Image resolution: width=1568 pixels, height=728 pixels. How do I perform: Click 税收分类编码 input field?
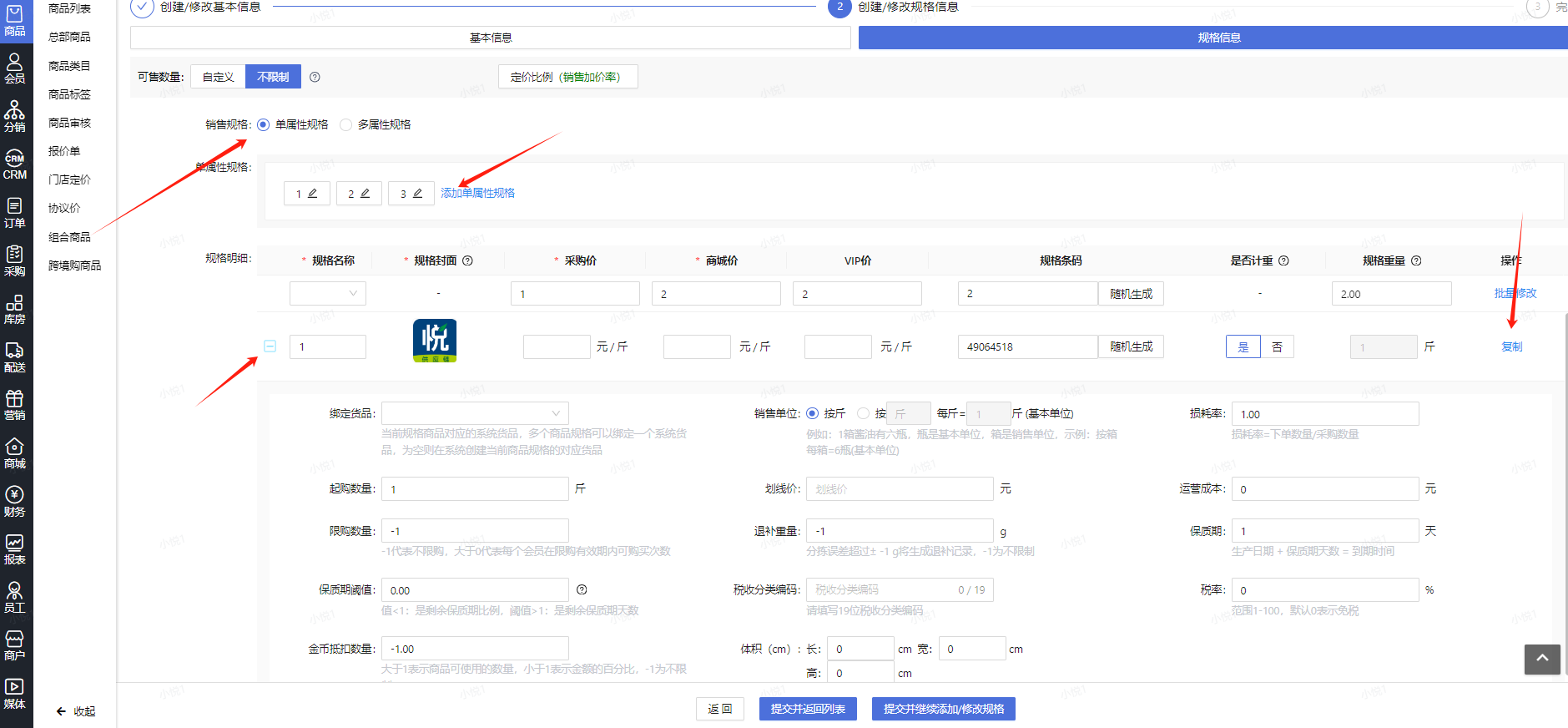coord(900,589)
